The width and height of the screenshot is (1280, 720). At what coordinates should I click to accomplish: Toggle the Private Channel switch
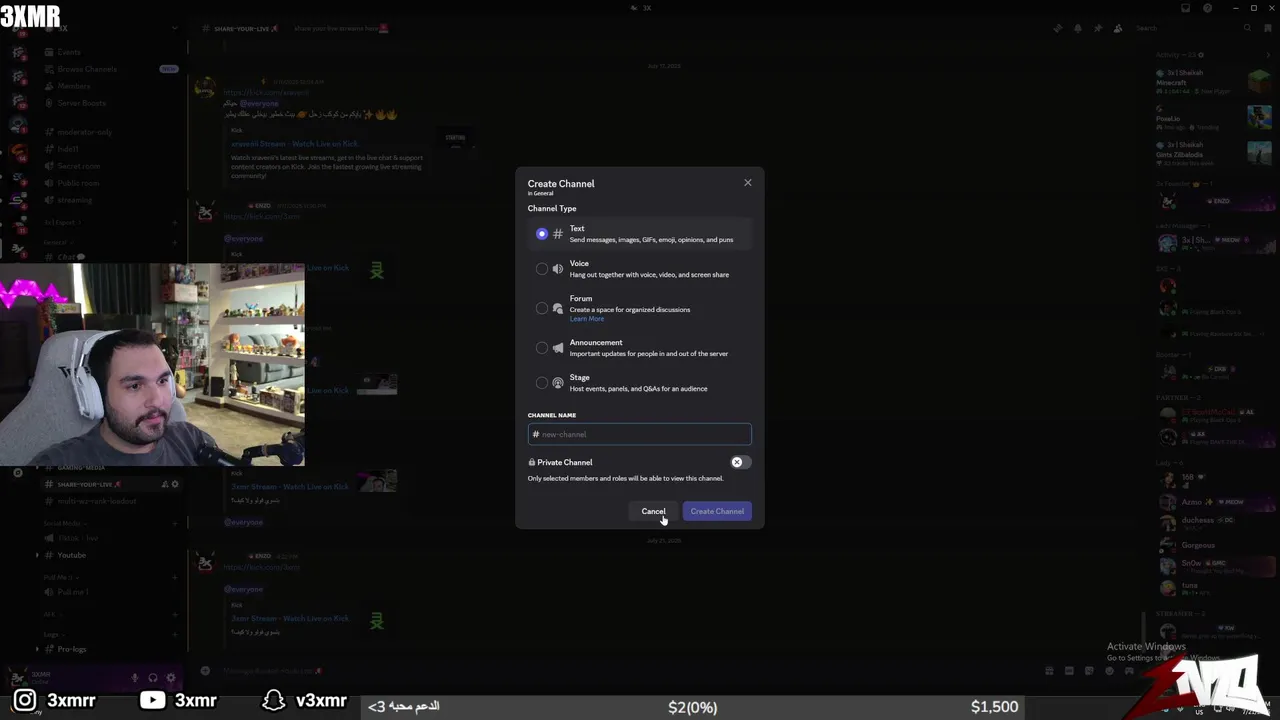(740, 462)
